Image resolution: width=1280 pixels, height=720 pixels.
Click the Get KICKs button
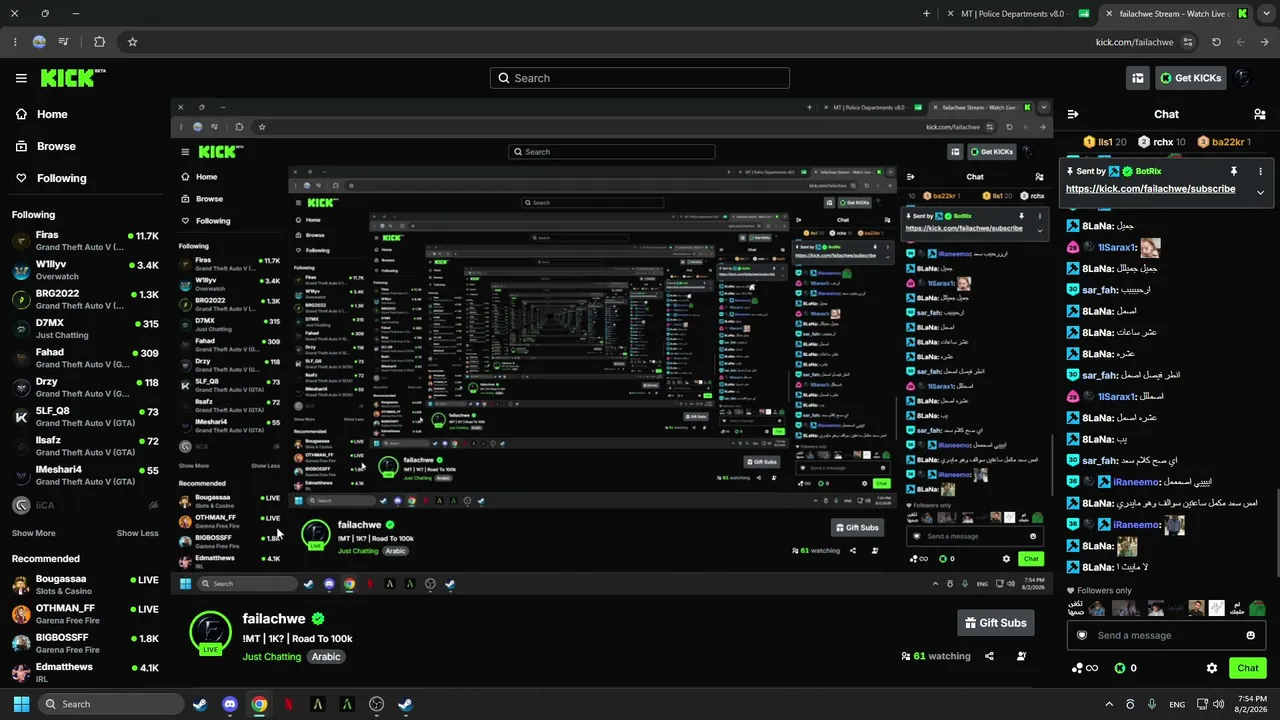click(1190, 78)
